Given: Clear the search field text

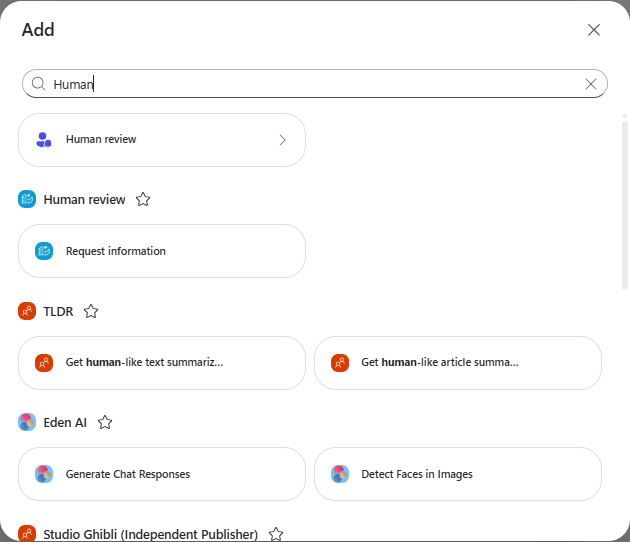Looking at the screenshot, I should click(591, 84).
